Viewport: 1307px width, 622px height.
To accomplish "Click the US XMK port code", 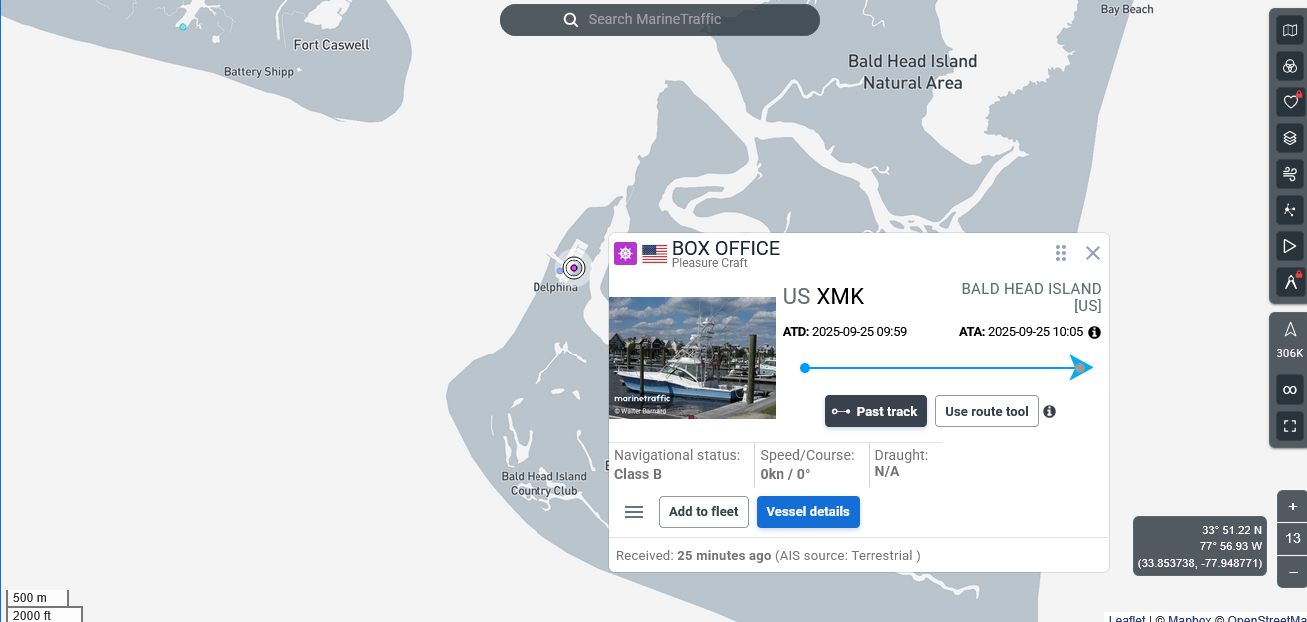I will [823, 296].
